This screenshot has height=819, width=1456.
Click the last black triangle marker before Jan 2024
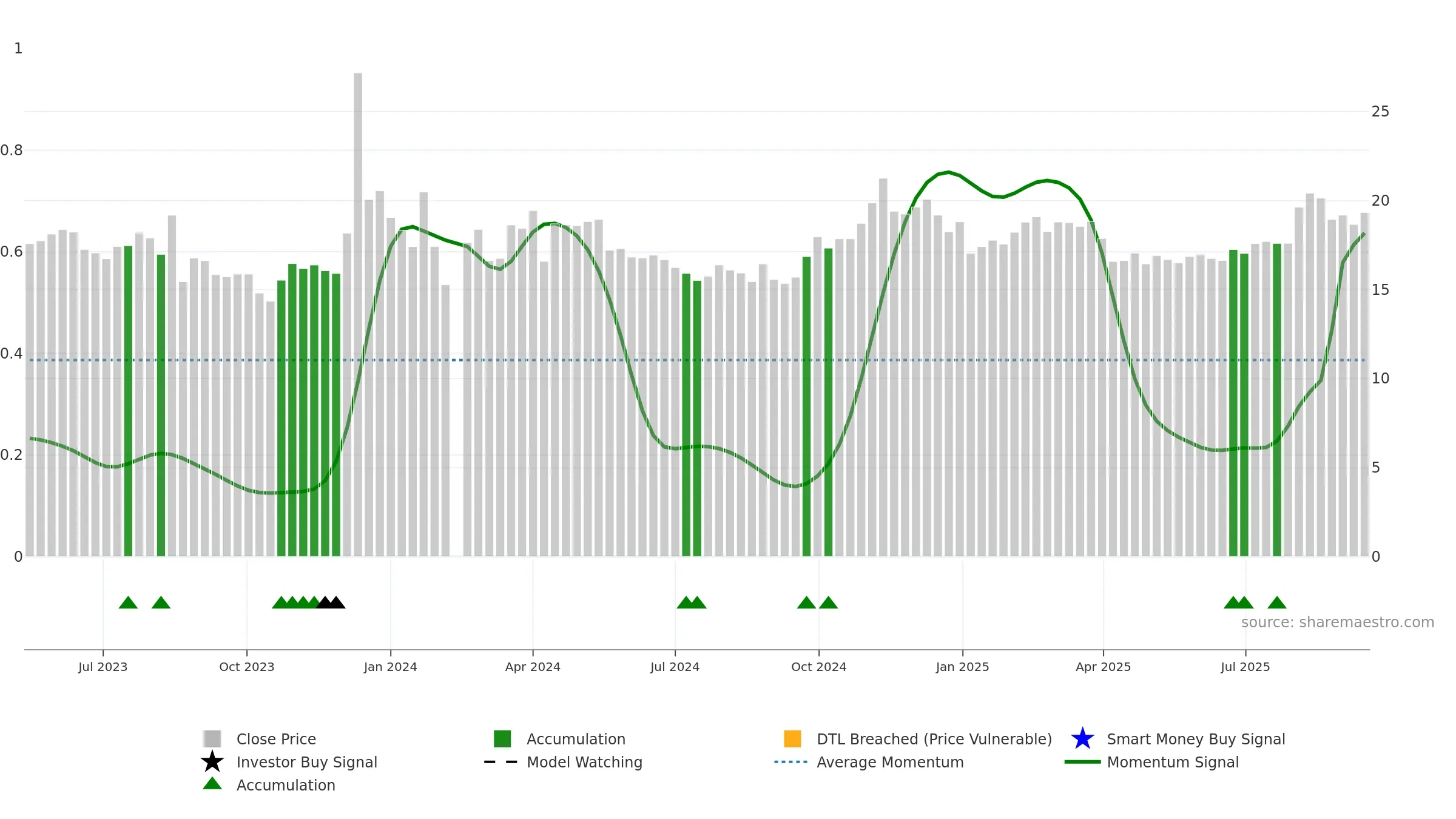[x=336, y=602]
